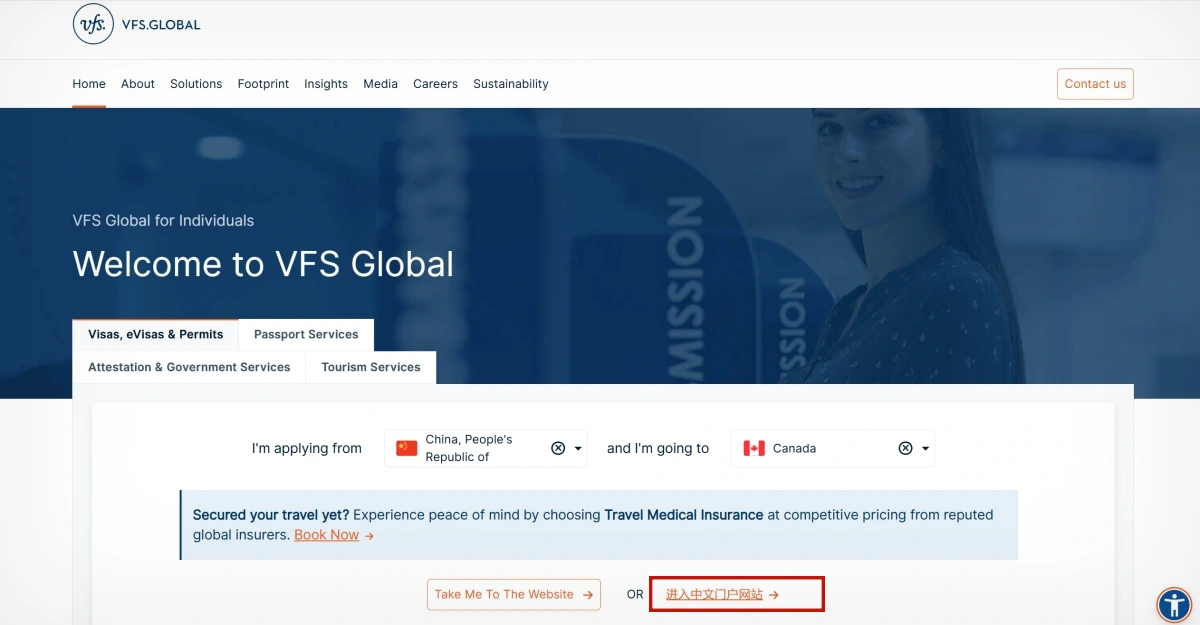
Task: Click the VFS Global logo
Action: pos(137,24)
